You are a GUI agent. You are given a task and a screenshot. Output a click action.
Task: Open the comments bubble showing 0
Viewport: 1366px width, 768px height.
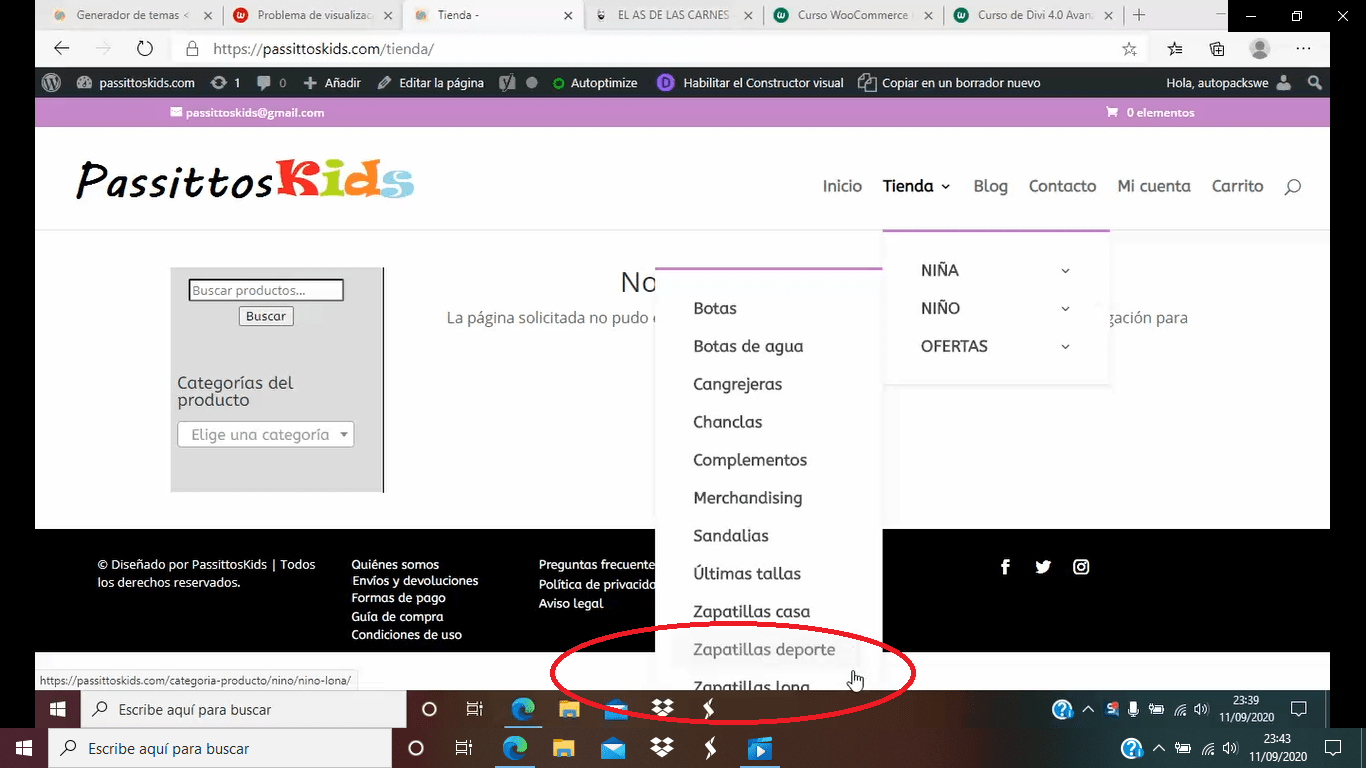pyautogui.click(x=271, y=83)
